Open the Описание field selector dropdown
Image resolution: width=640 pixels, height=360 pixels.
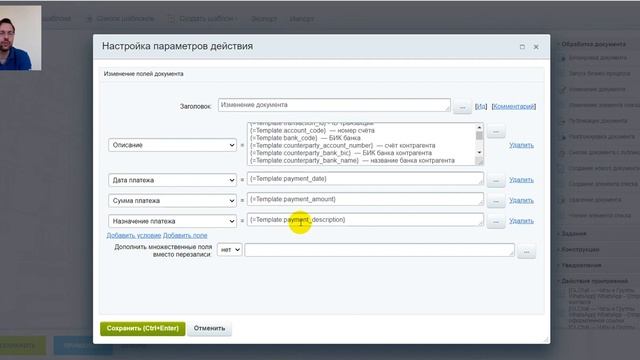tap(172, 145)
